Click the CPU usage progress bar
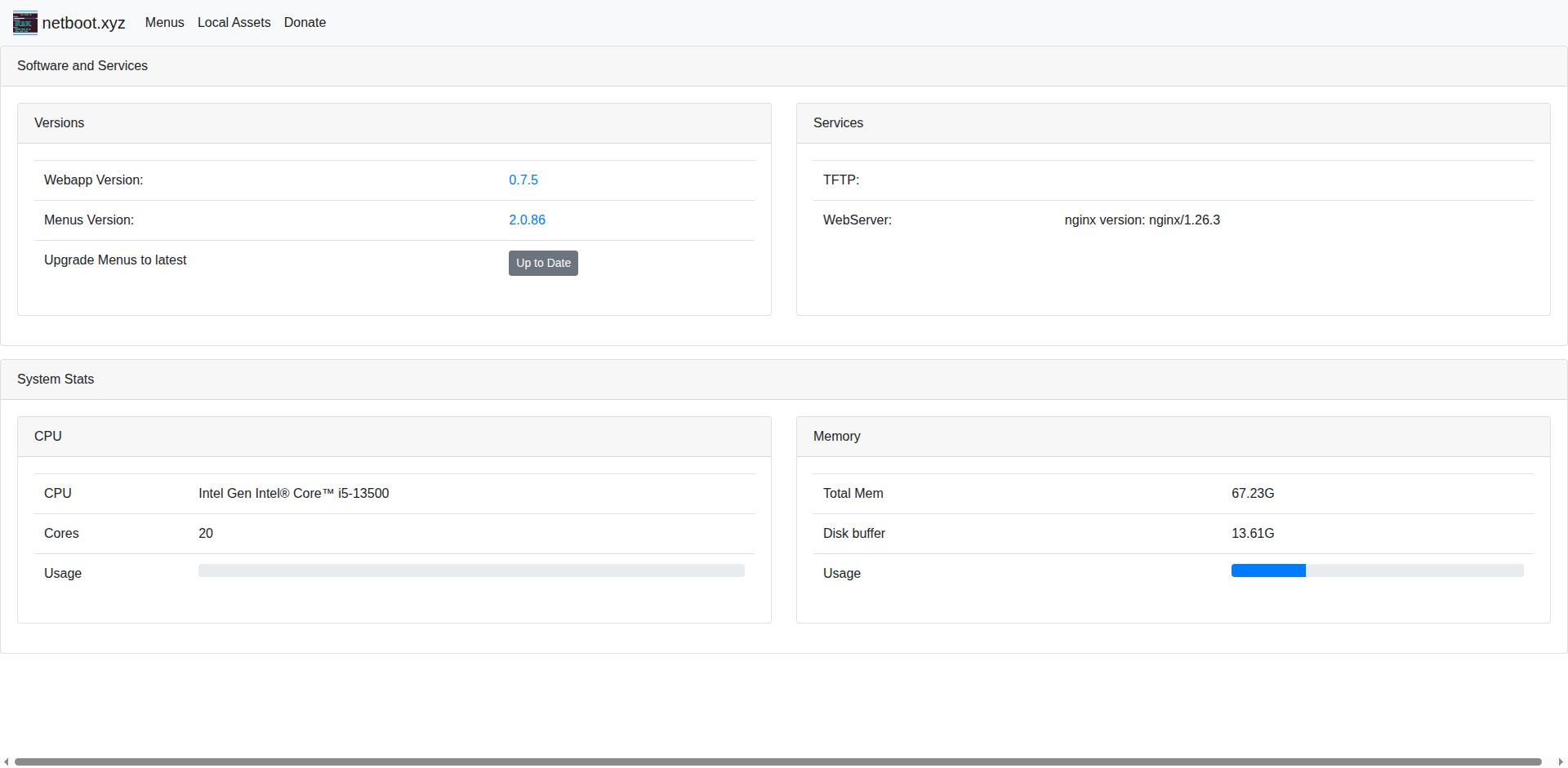This screenshot has height=768, width=1568. point(471,570)
